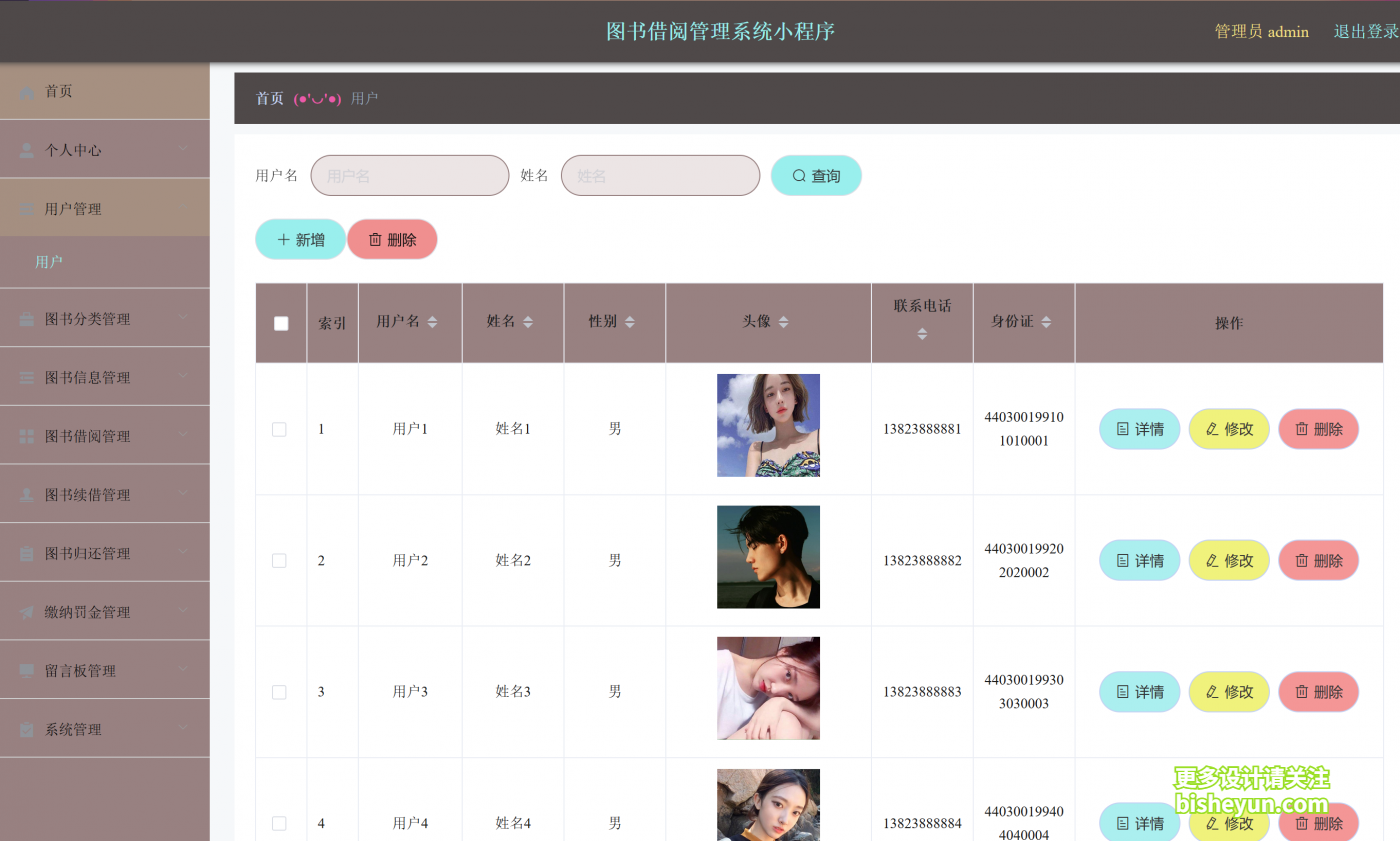Expand the 图书归还管理 menu chevron
This screenshot has width=1400, height=841.
coord(183,552)
